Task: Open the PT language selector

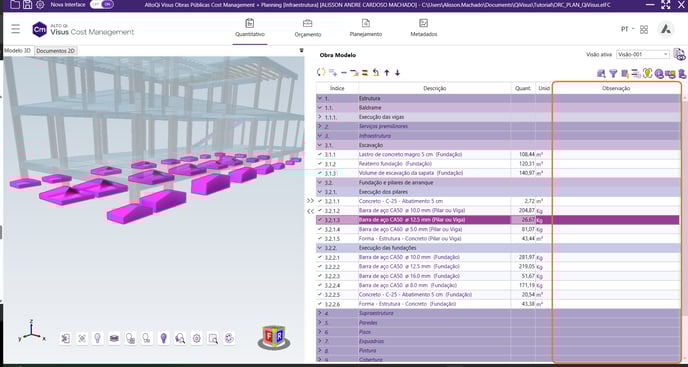Action: tap(627, 29)
